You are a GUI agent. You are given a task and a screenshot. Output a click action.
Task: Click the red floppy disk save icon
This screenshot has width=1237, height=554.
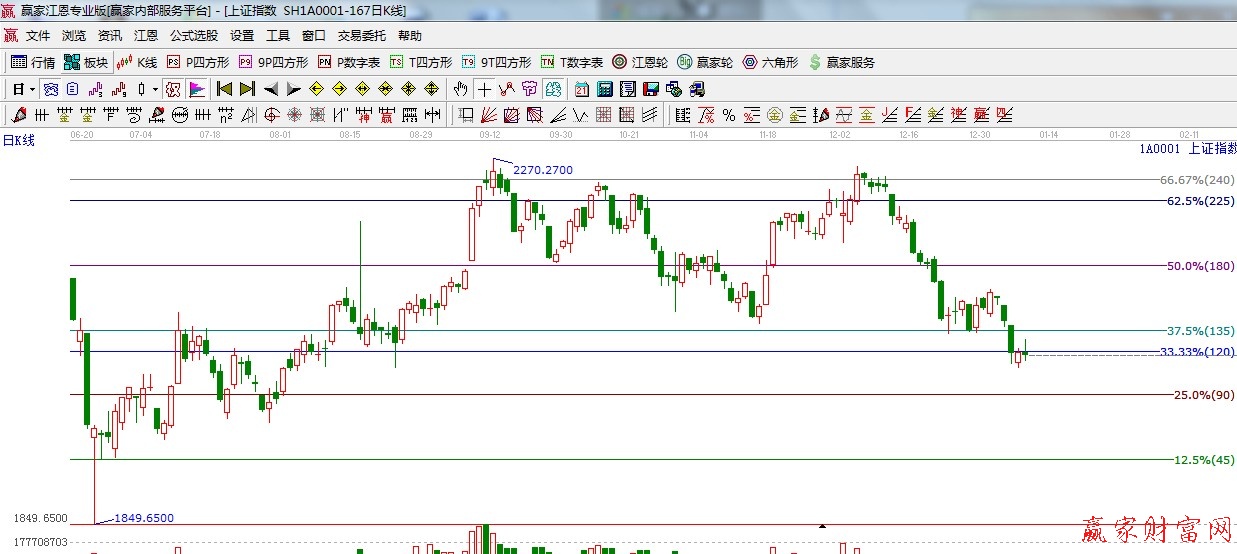click(650, 89)
